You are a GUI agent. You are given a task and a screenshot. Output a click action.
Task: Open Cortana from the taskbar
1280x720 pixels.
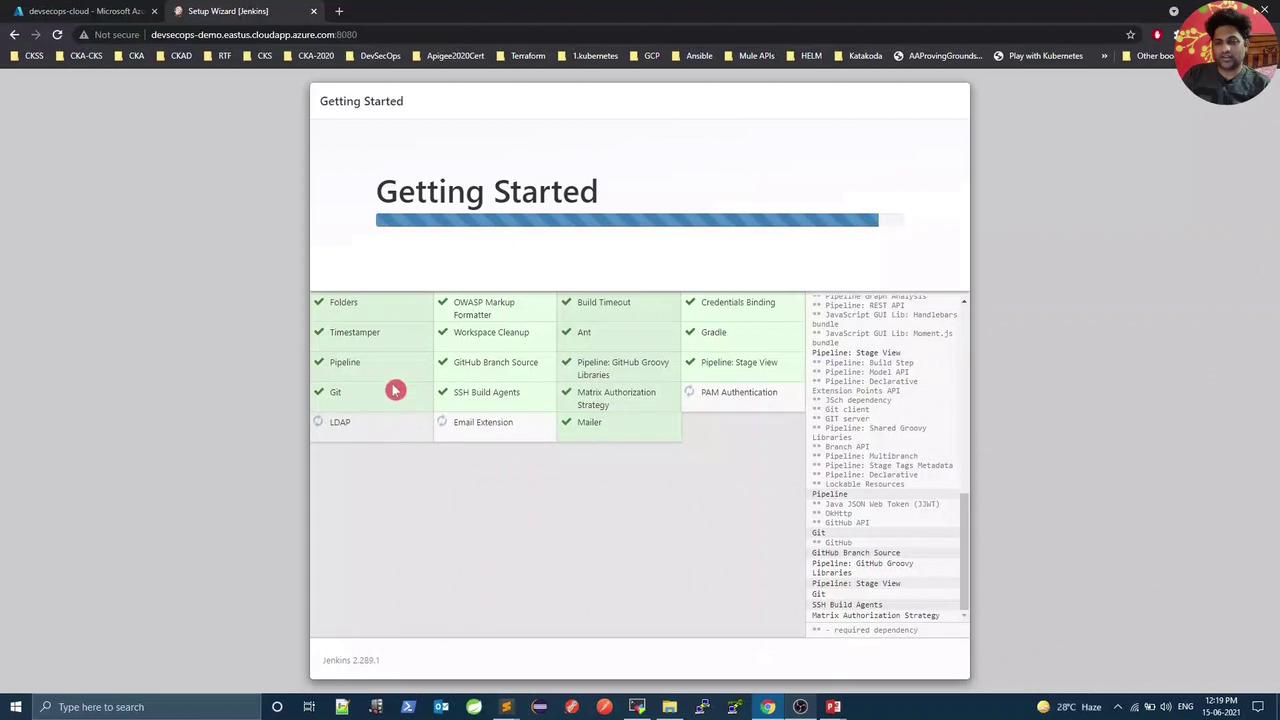[277, 707]
